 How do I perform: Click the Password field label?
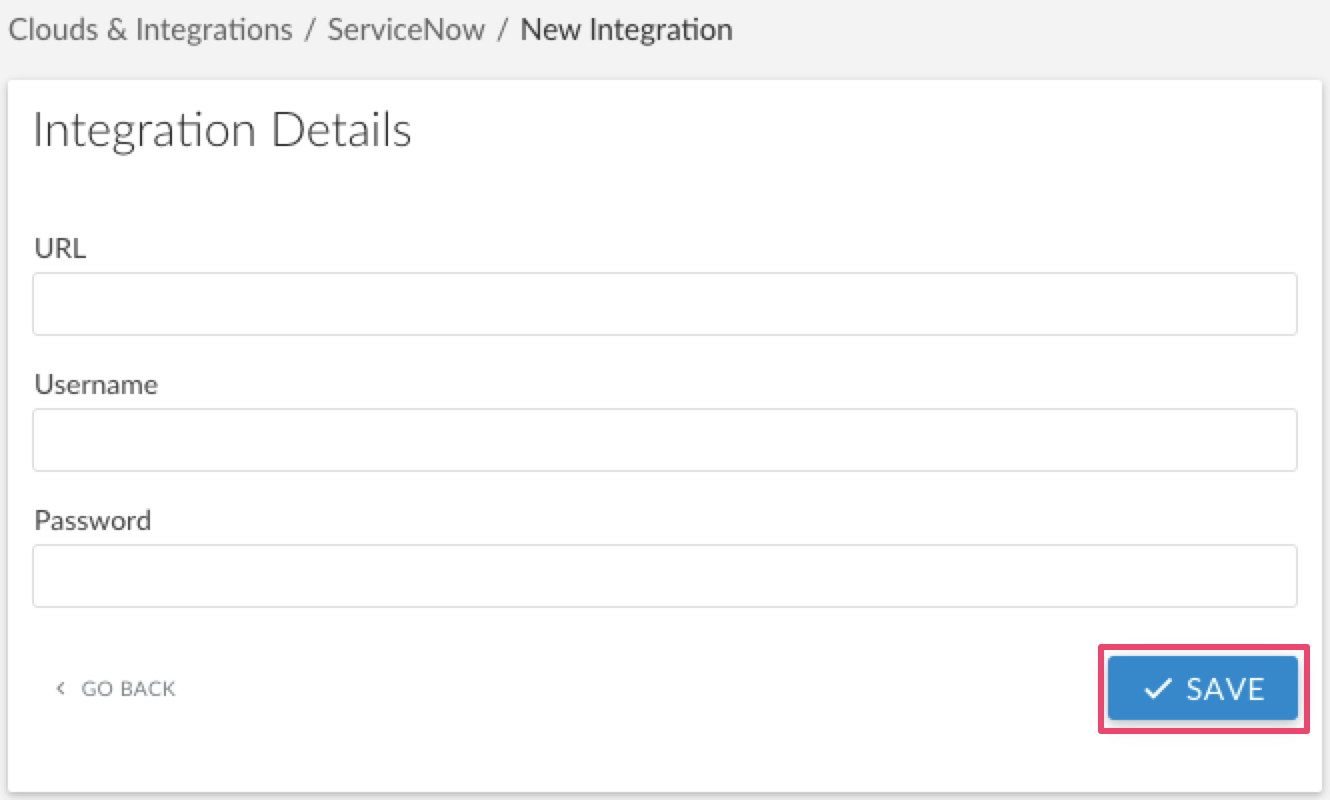(x=93, y=520)
